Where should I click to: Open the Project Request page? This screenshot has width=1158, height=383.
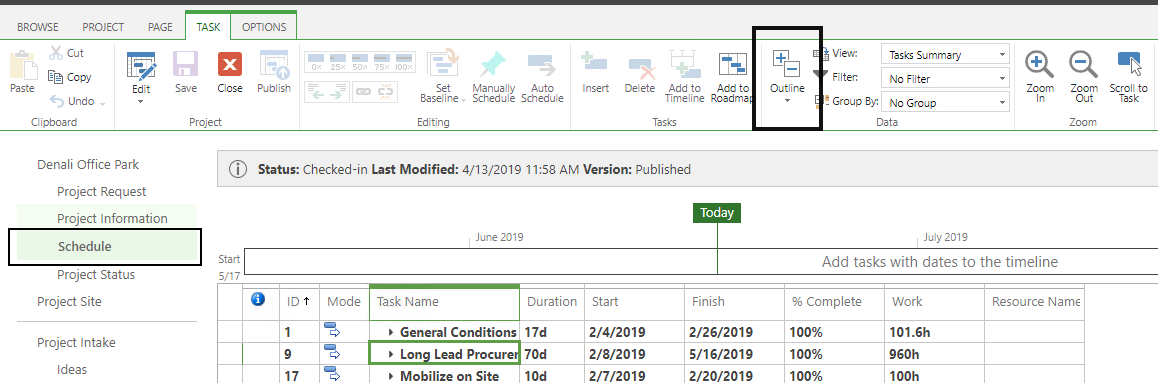[x=102, y=191]
